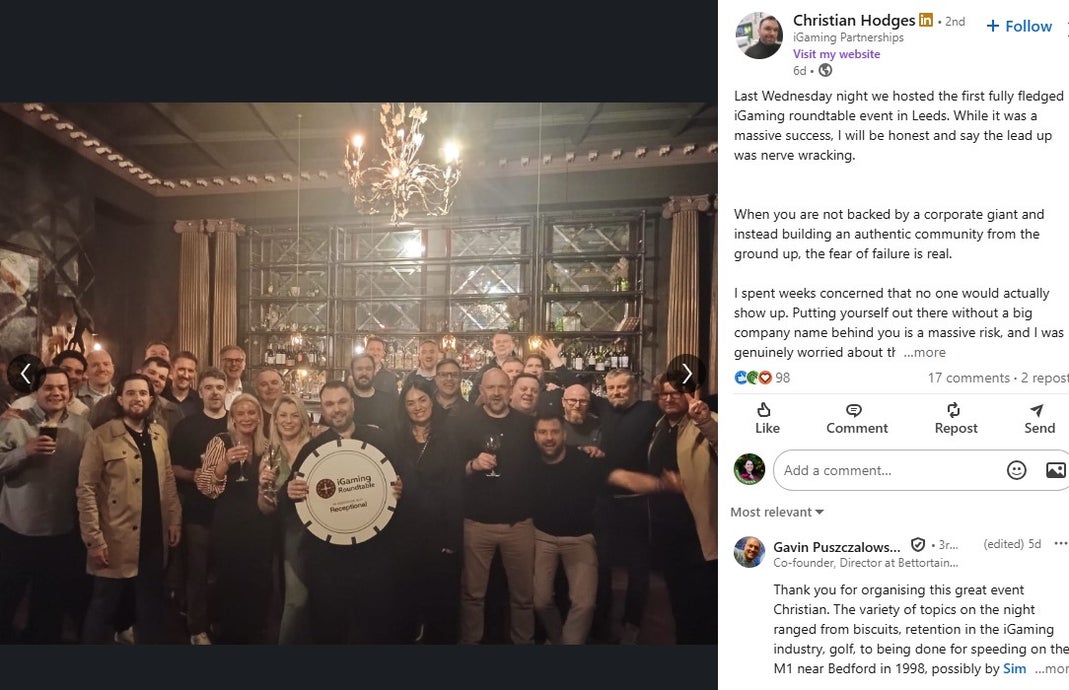1069x690 pixels.
Task: Advance to next image with right arrow
Action: point(686,374)
